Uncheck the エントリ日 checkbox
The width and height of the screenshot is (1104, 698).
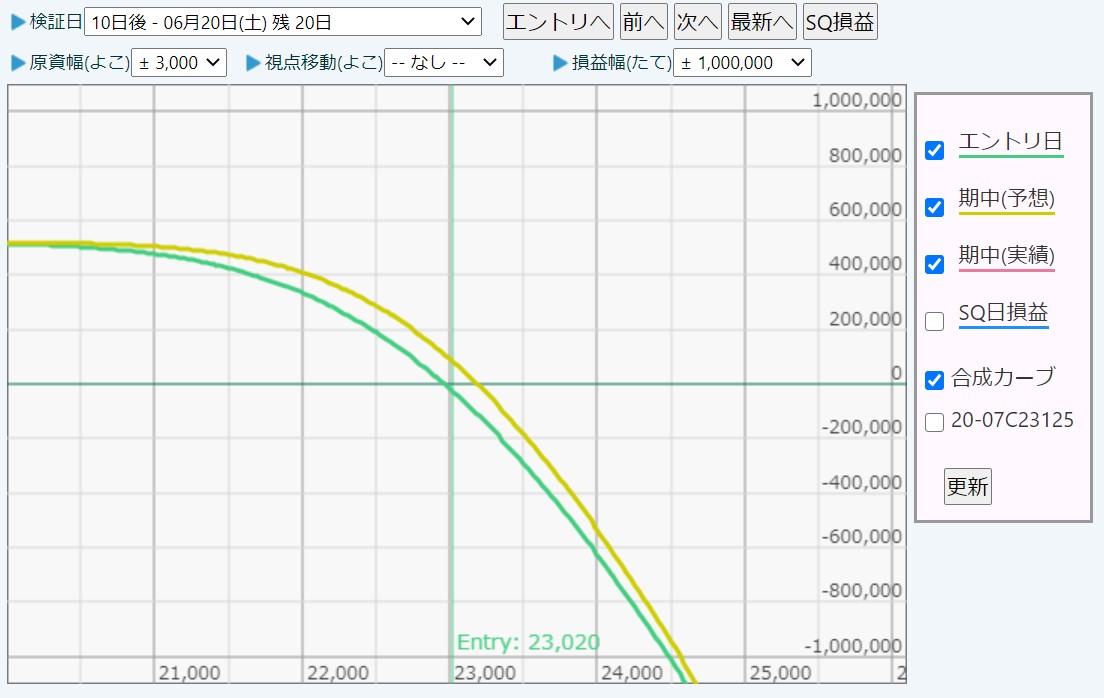(934, 151)
